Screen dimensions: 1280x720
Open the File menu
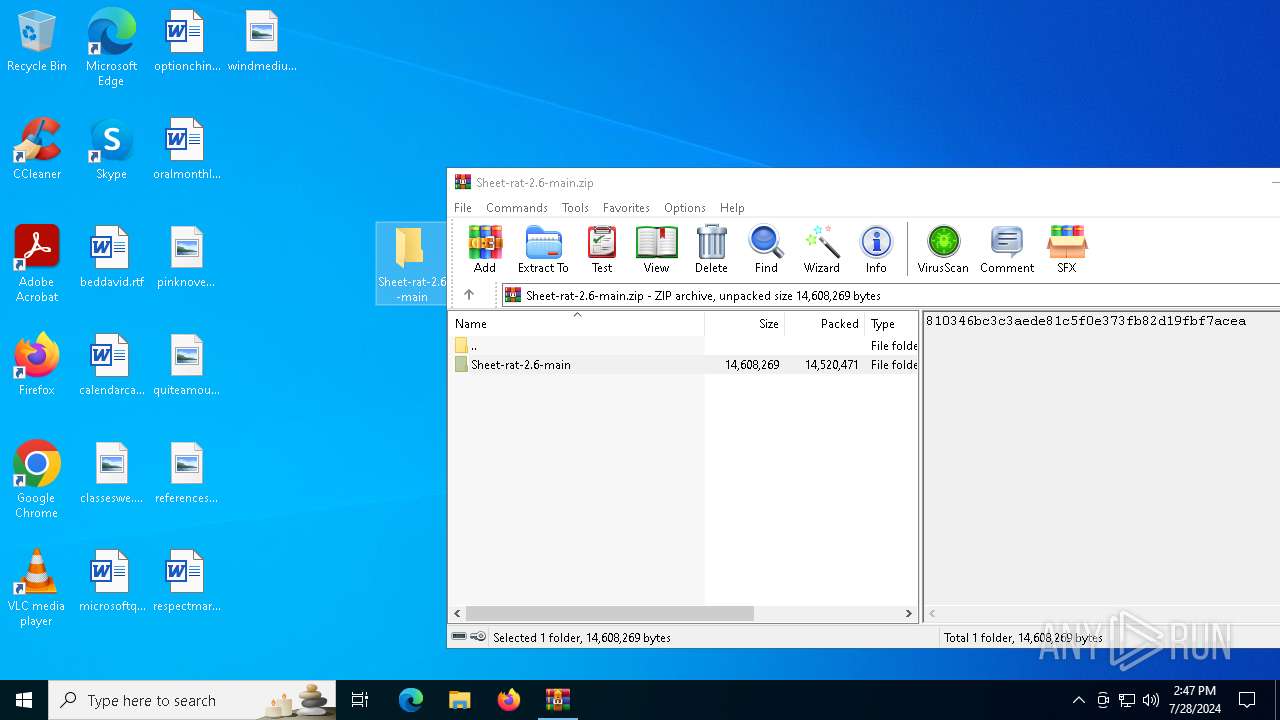[x=463, y=208]
